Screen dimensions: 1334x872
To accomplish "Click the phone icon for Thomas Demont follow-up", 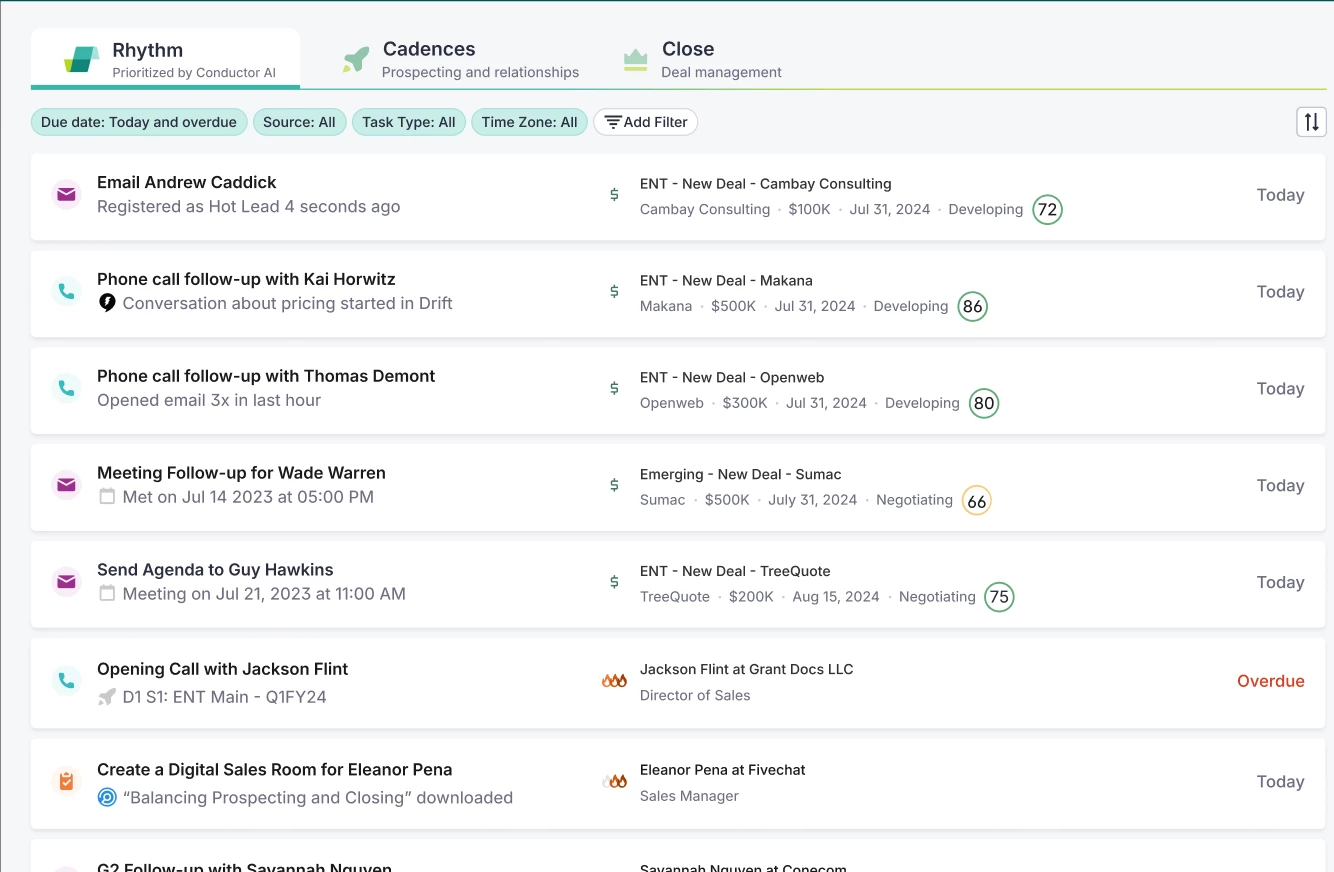I will (x=66, y=388).
